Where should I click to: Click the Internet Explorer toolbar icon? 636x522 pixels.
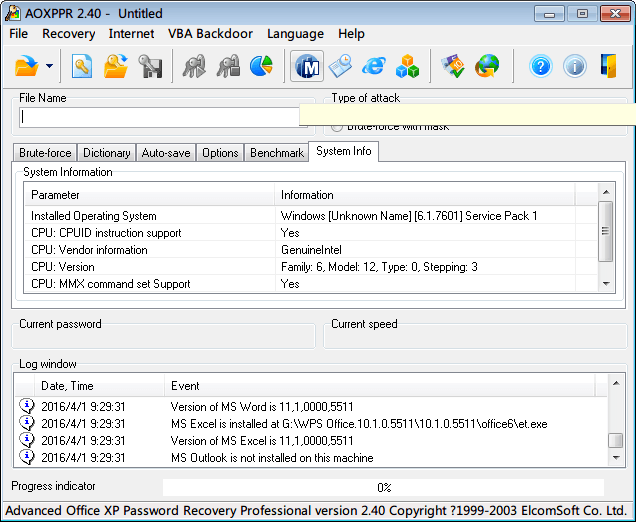pyautogui.click(x=374, y=66)
